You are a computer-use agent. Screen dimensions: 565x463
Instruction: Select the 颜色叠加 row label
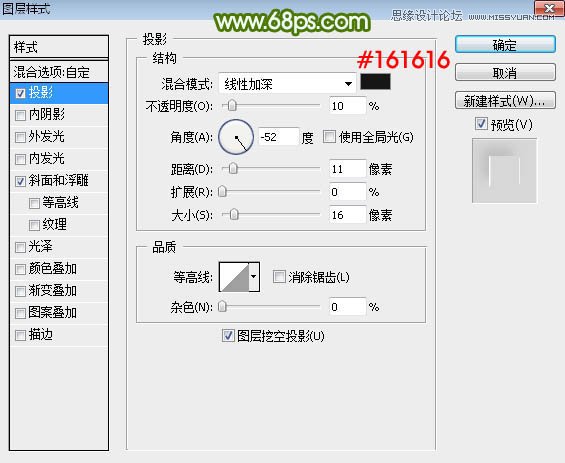coord(53,269)
